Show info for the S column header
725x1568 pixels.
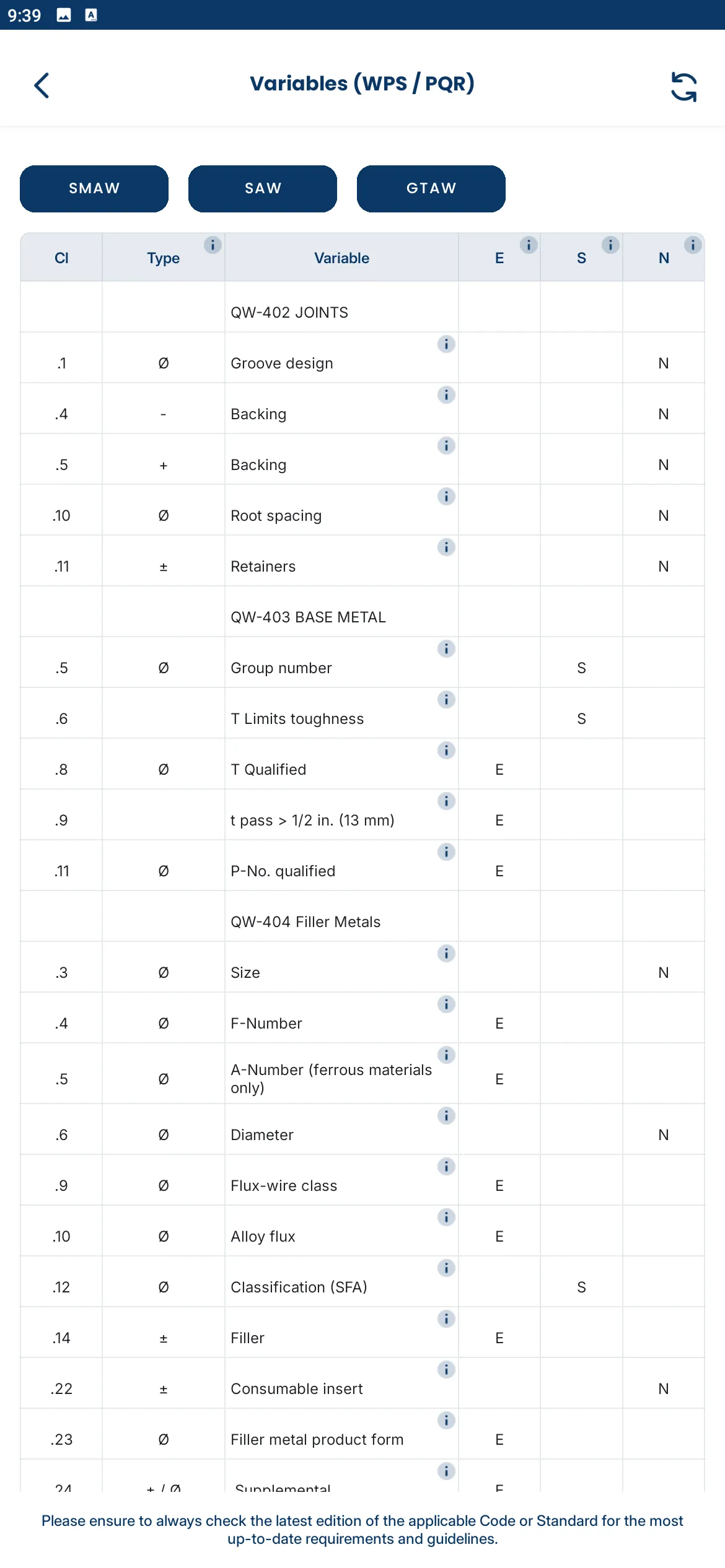(x=610, y=245)
